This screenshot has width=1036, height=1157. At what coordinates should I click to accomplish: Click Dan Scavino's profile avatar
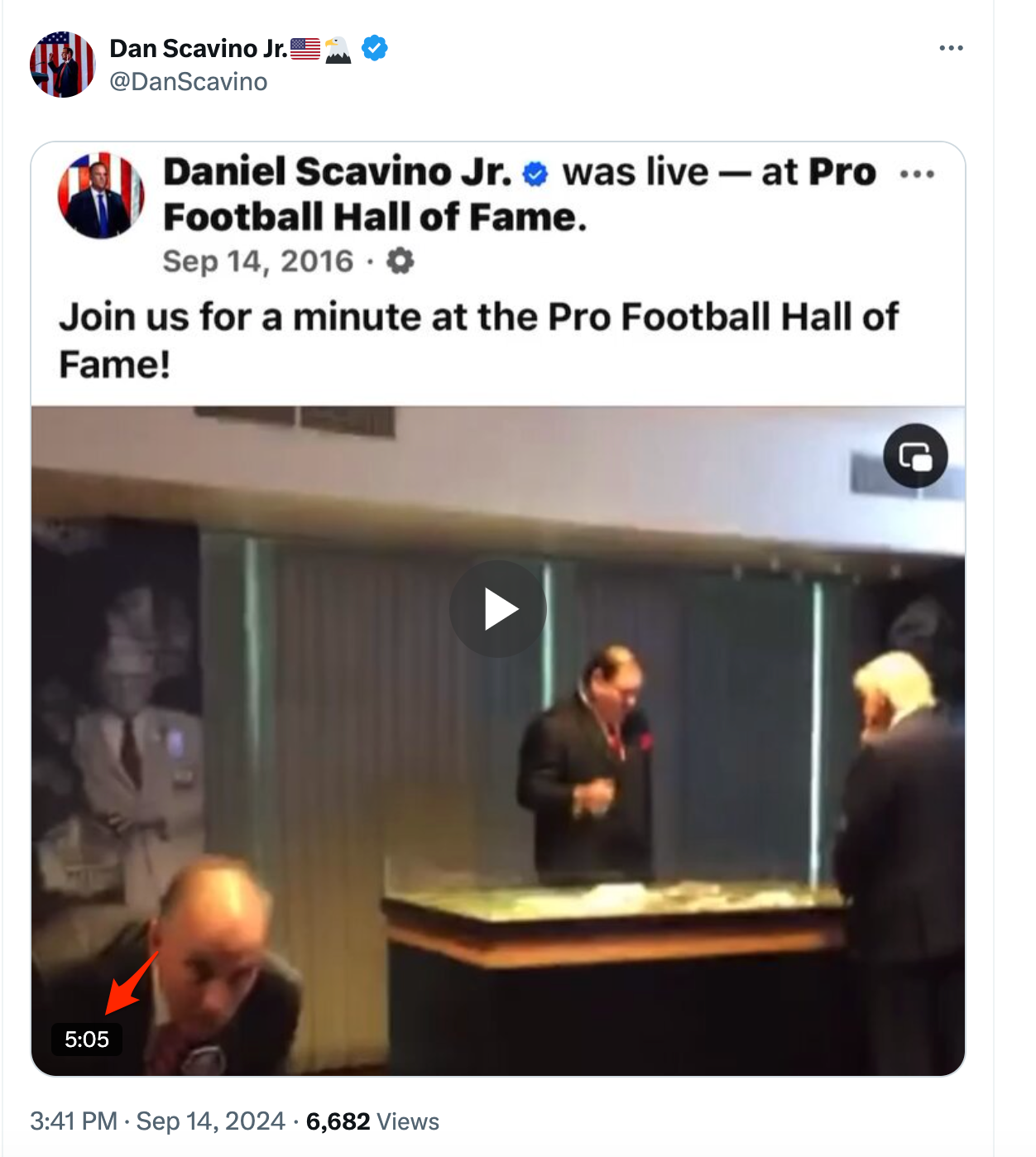pos(63,65)
